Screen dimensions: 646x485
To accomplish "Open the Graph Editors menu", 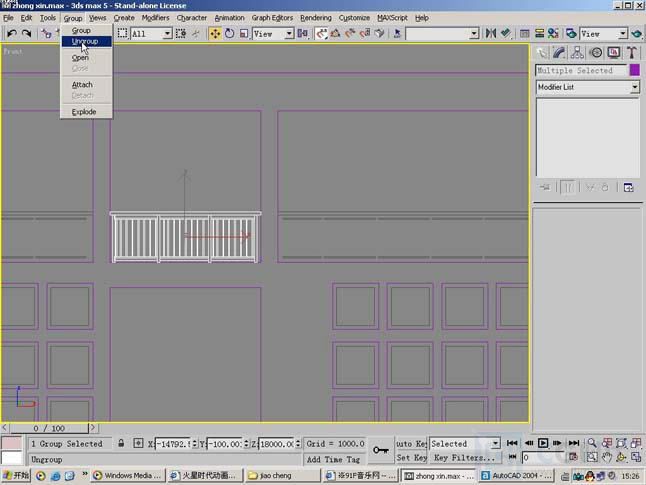I will click(272, 18).
